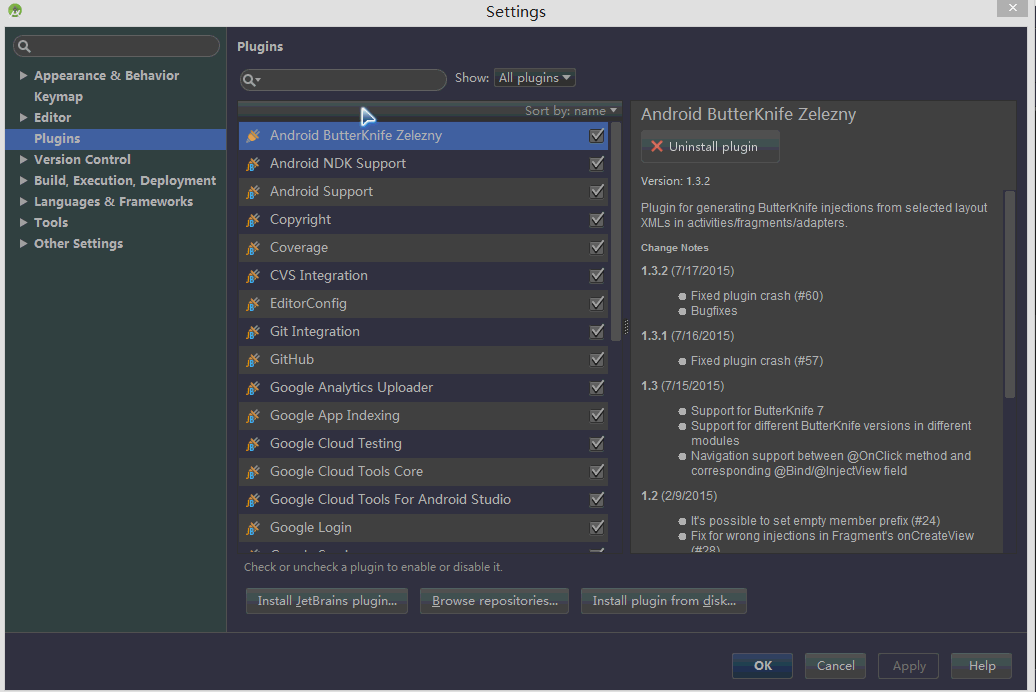Screen dimensions: 1036x692
Task: Expand the Editor settings arrow
Action: [23, 118]
